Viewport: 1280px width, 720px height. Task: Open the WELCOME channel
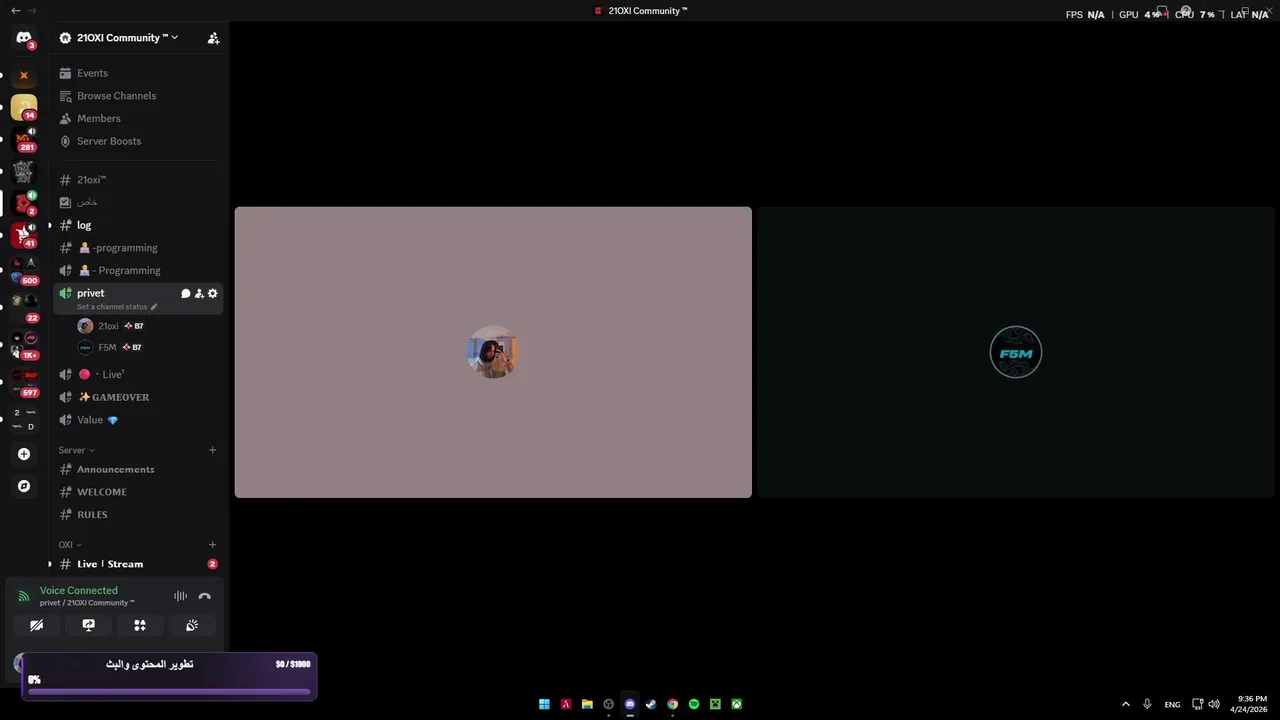pos(138,492)
